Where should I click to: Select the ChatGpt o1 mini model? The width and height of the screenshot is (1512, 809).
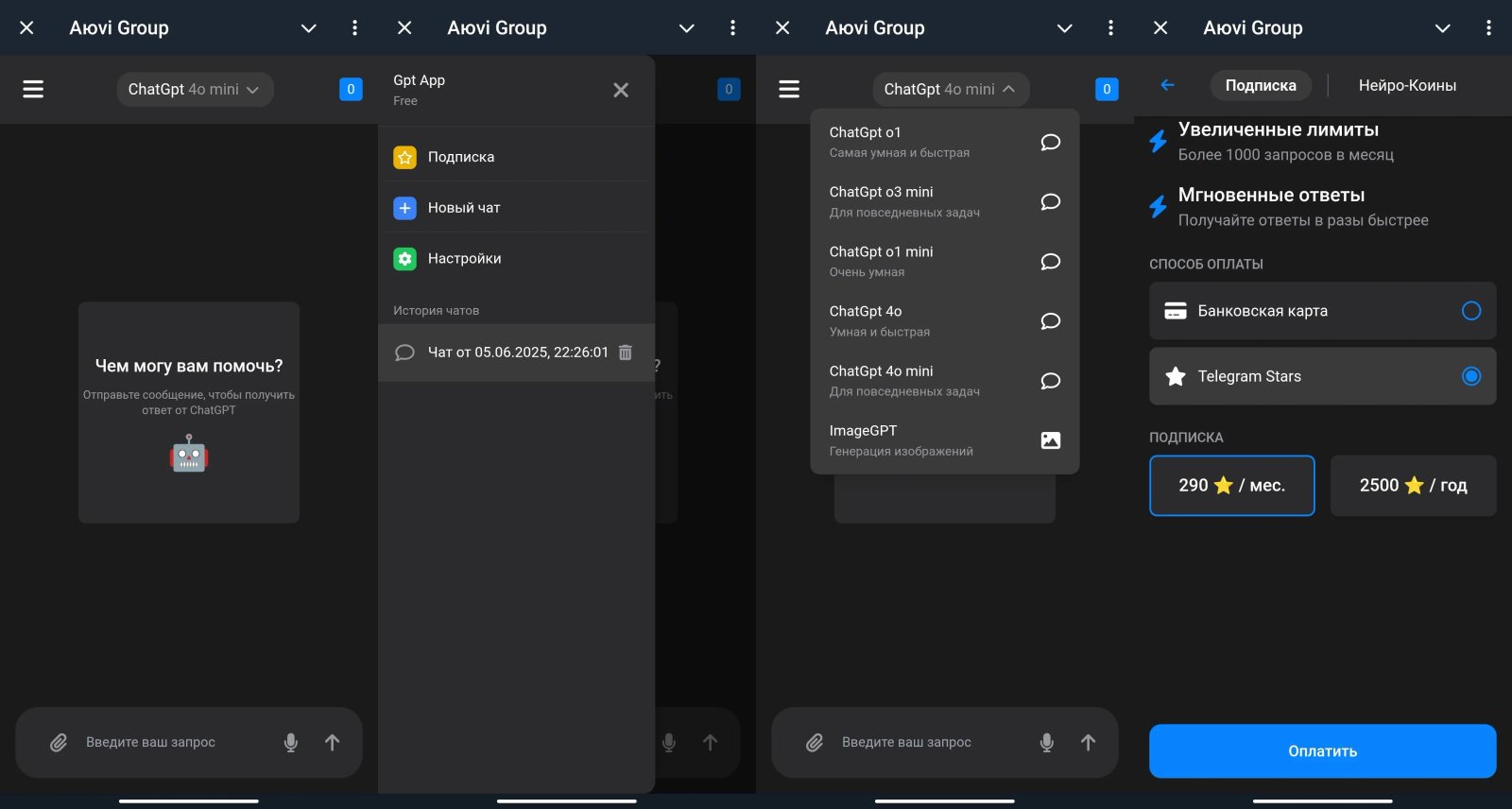point(945,262)
